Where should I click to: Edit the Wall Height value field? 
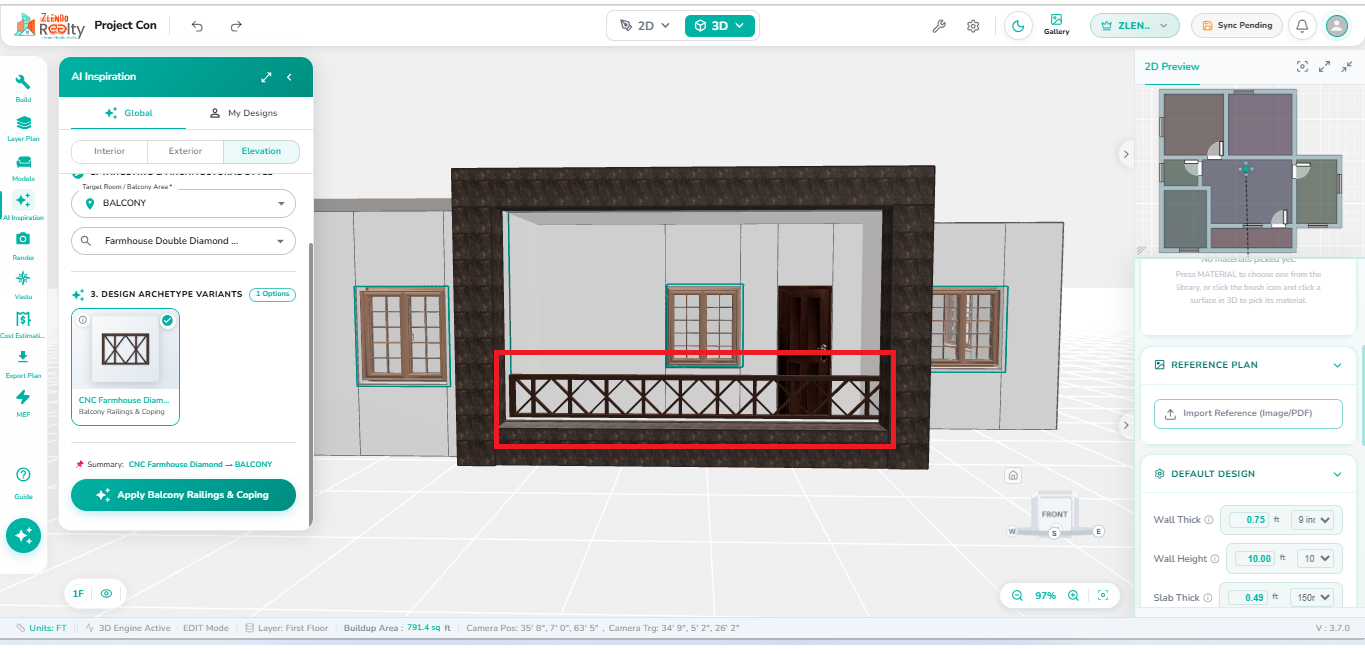pos(1254,559)
